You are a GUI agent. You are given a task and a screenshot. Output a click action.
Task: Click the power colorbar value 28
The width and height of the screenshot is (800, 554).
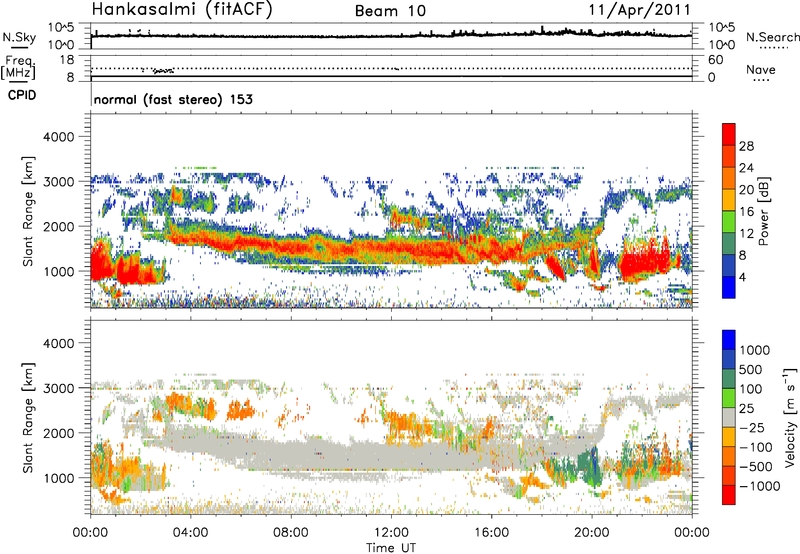tap(746, 146)
